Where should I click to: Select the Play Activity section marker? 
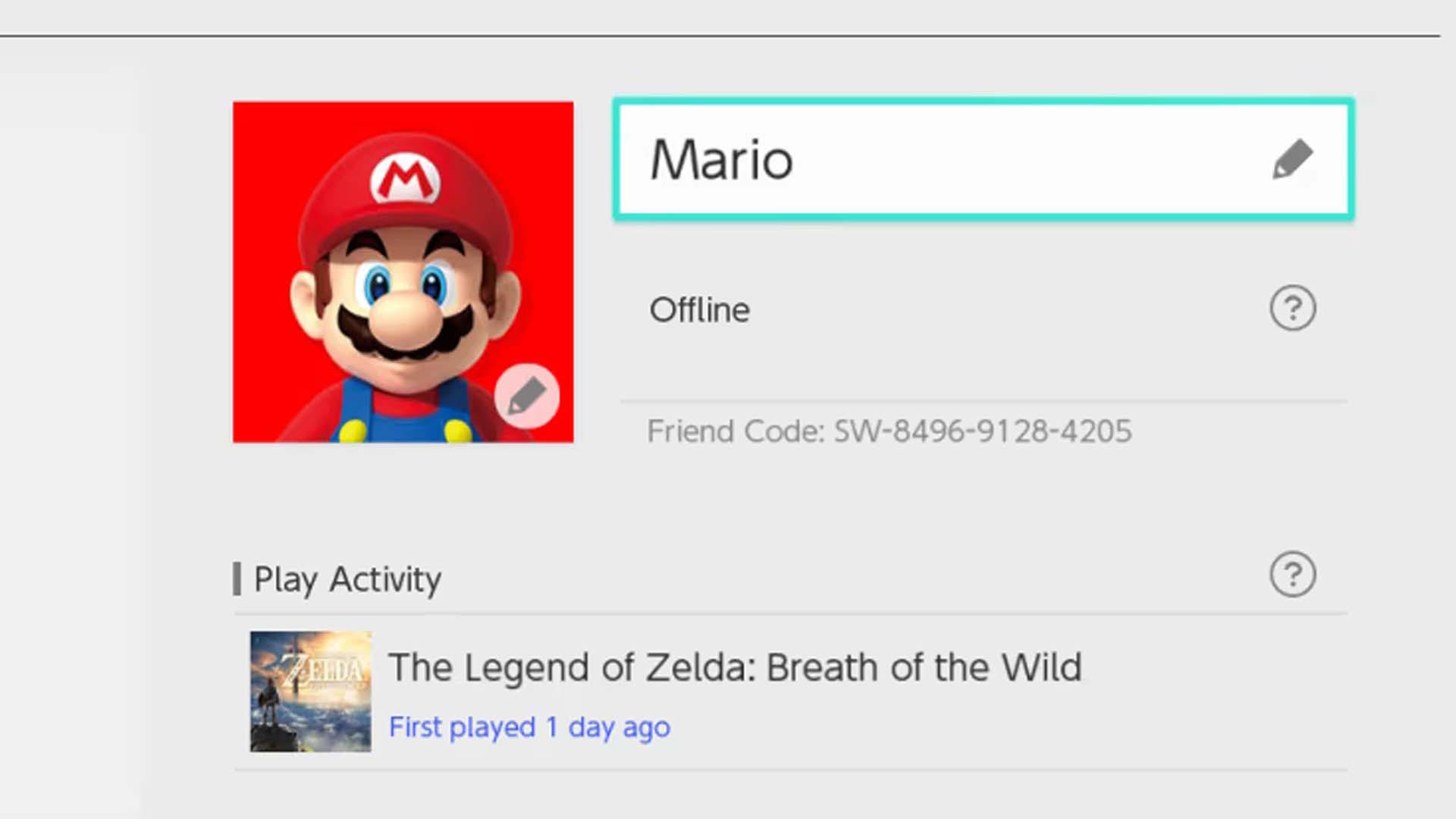pos(240,579)
